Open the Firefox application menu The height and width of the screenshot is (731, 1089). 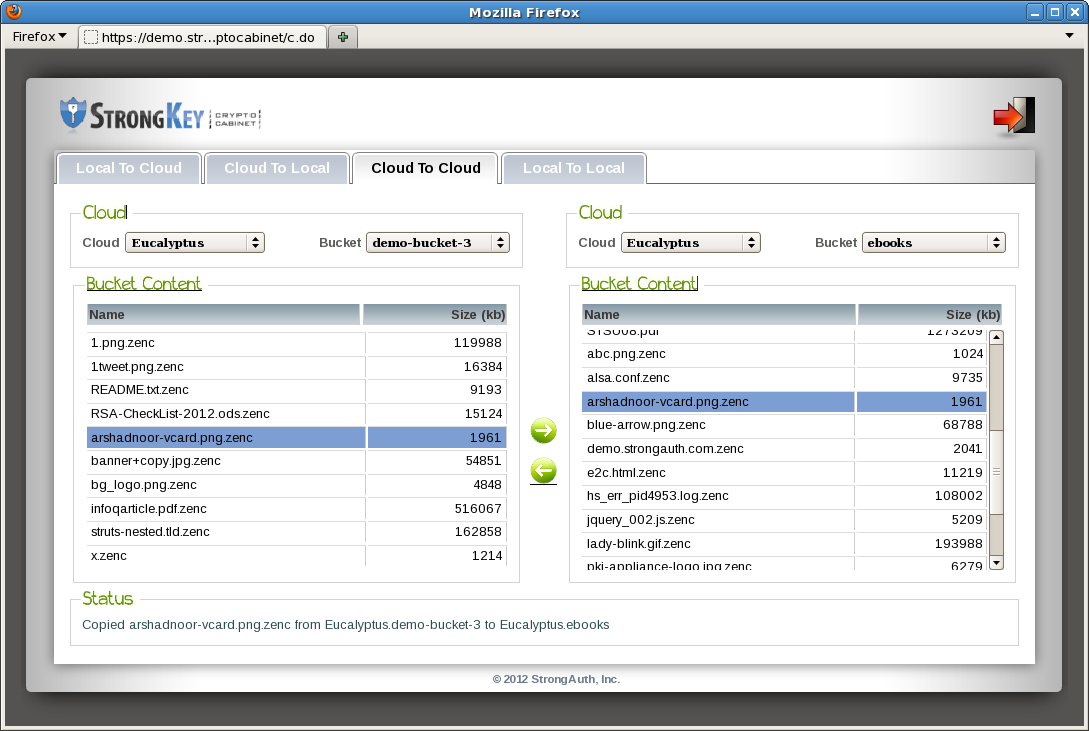[x=38, y=36]
